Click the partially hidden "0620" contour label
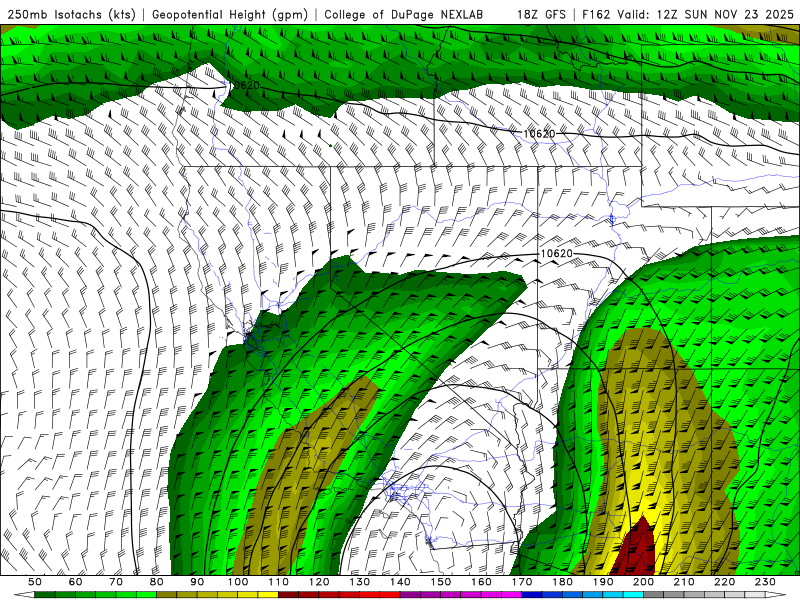 point(247,85)
